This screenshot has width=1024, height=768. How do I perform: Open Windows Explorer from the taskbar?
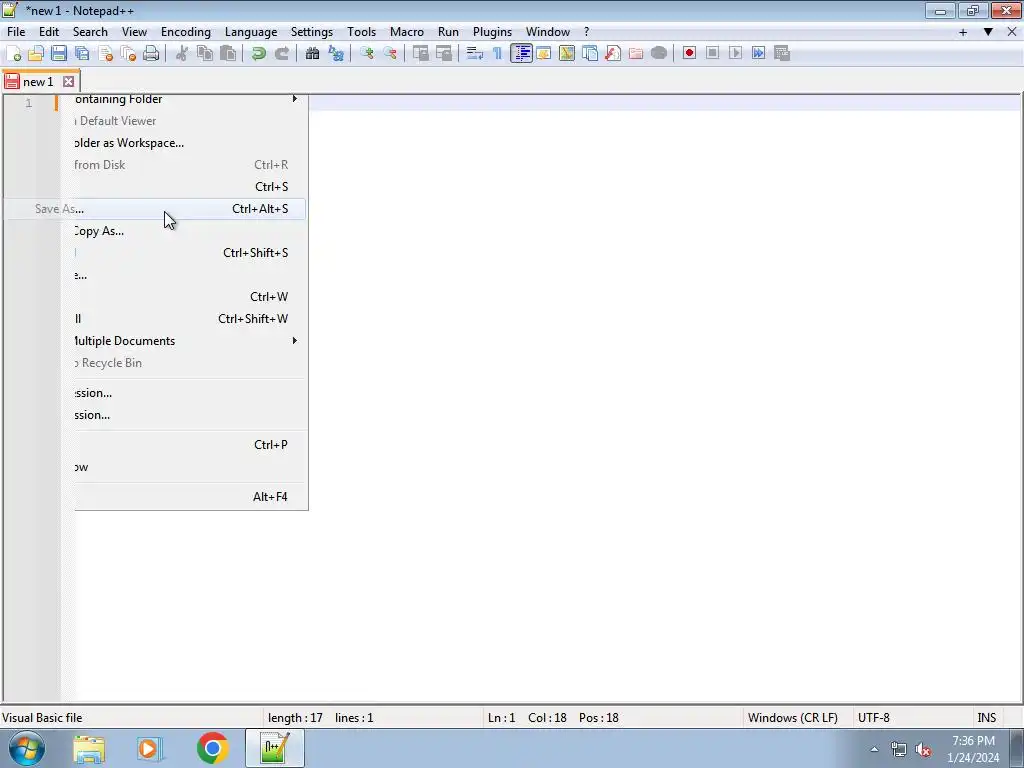point(89,748)
